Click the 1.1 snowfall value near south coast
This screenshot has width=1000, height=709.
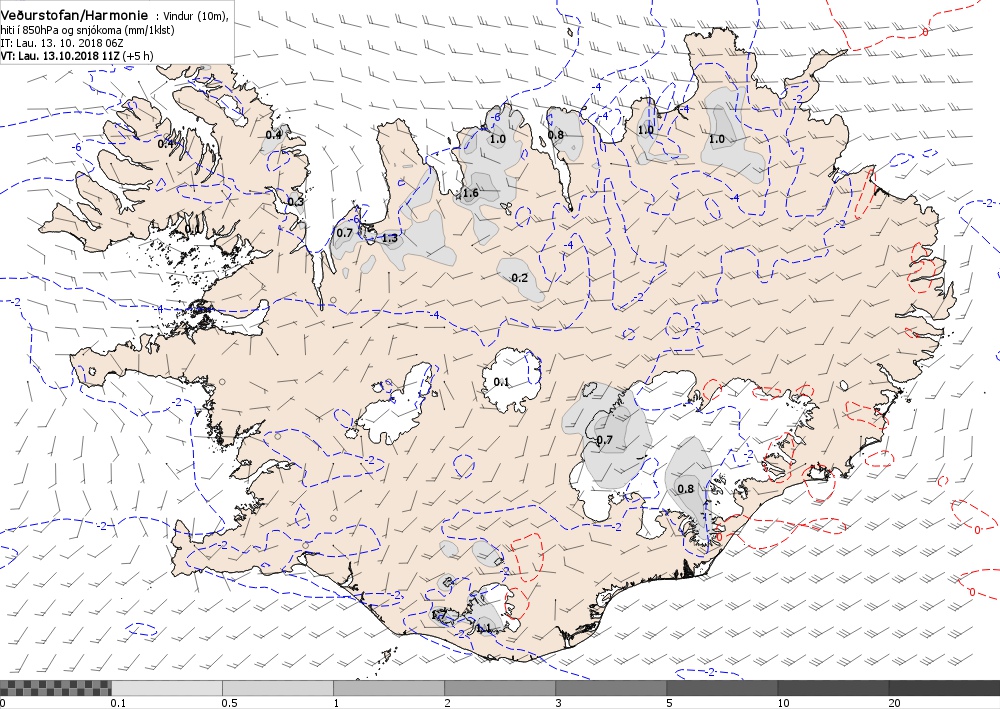[x=484, y=628]
